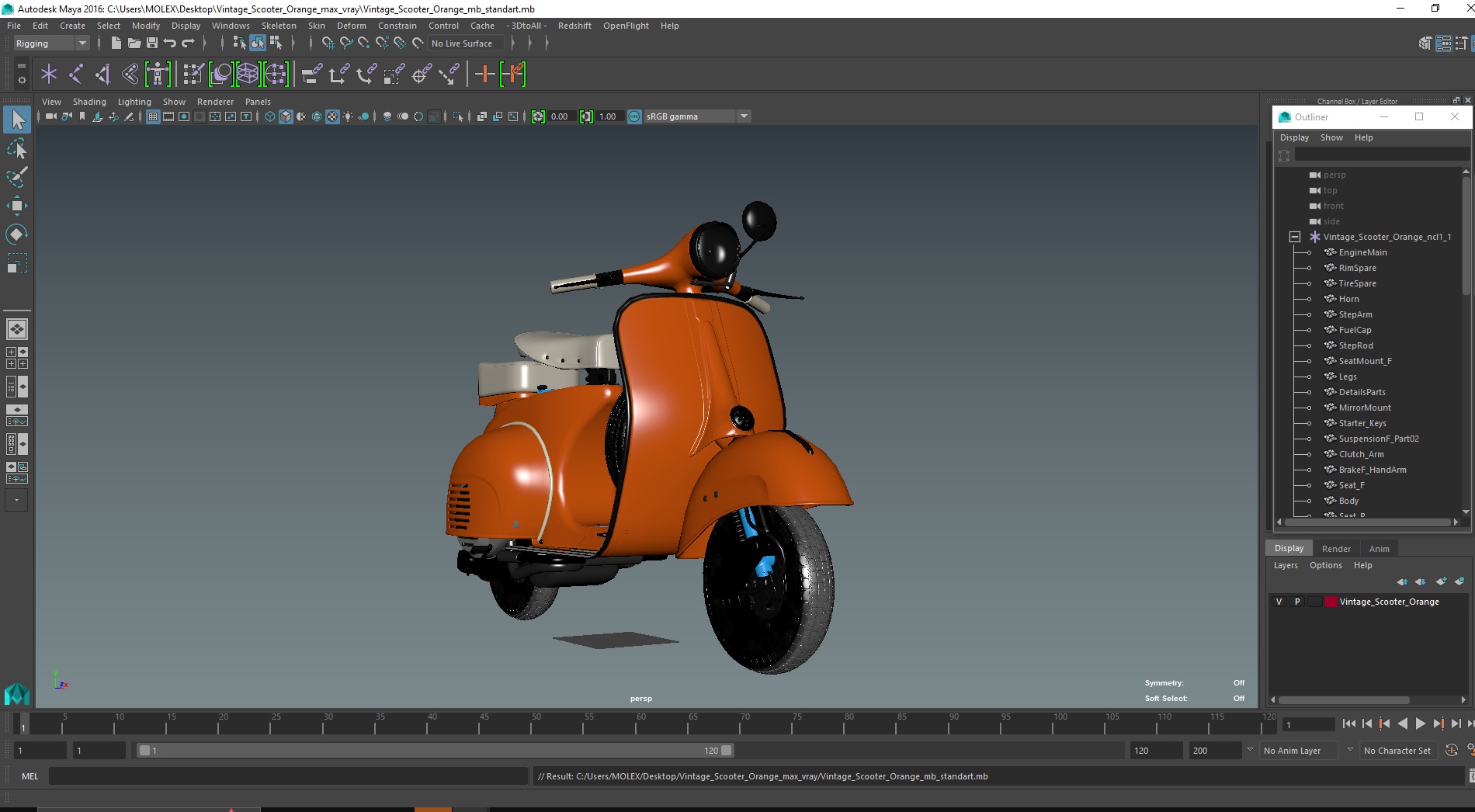Click the Parent constraint shelf icon
Image resolution: width=1475 pixels, height=812 pixels.
click(x=311, y=75)
